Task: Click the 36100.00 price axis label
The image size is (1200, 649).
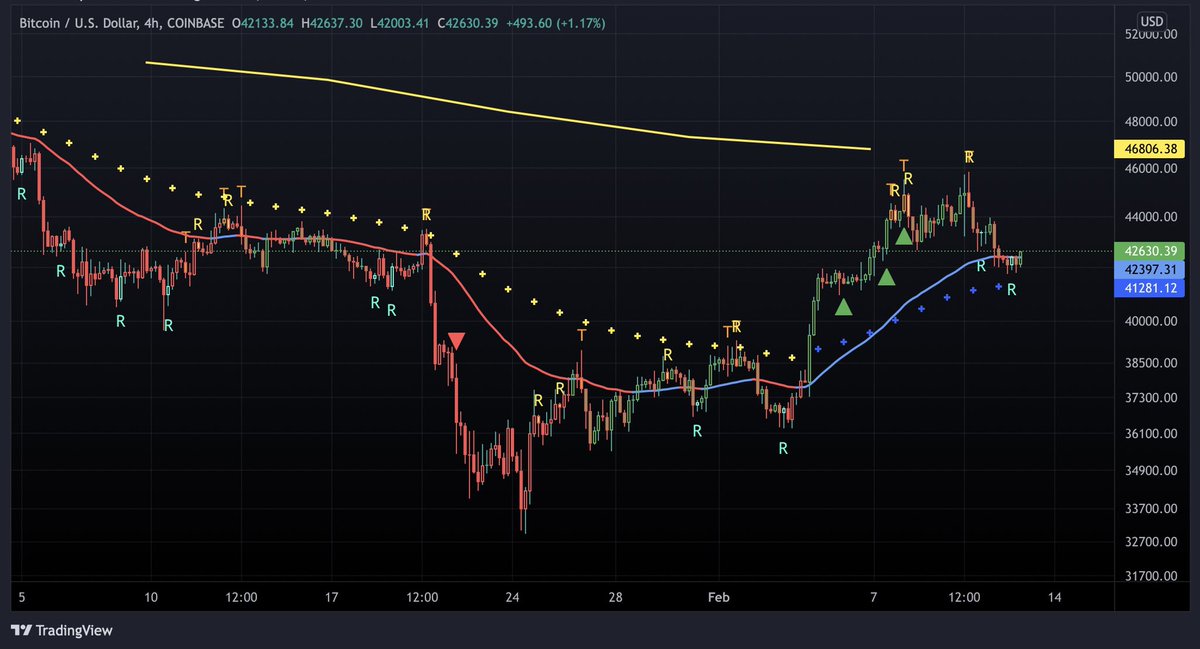Action: pyautogui.click(x=1149, y=435)
